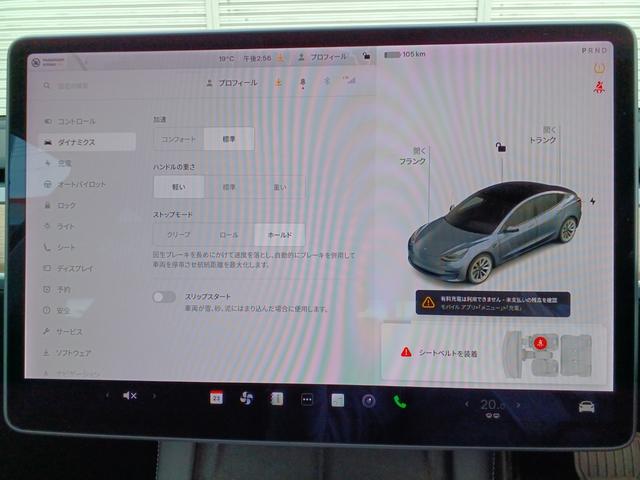Select the ダイナミクス menu item
640x480 pixels.
pyautogui.click(x=87, y=142)
